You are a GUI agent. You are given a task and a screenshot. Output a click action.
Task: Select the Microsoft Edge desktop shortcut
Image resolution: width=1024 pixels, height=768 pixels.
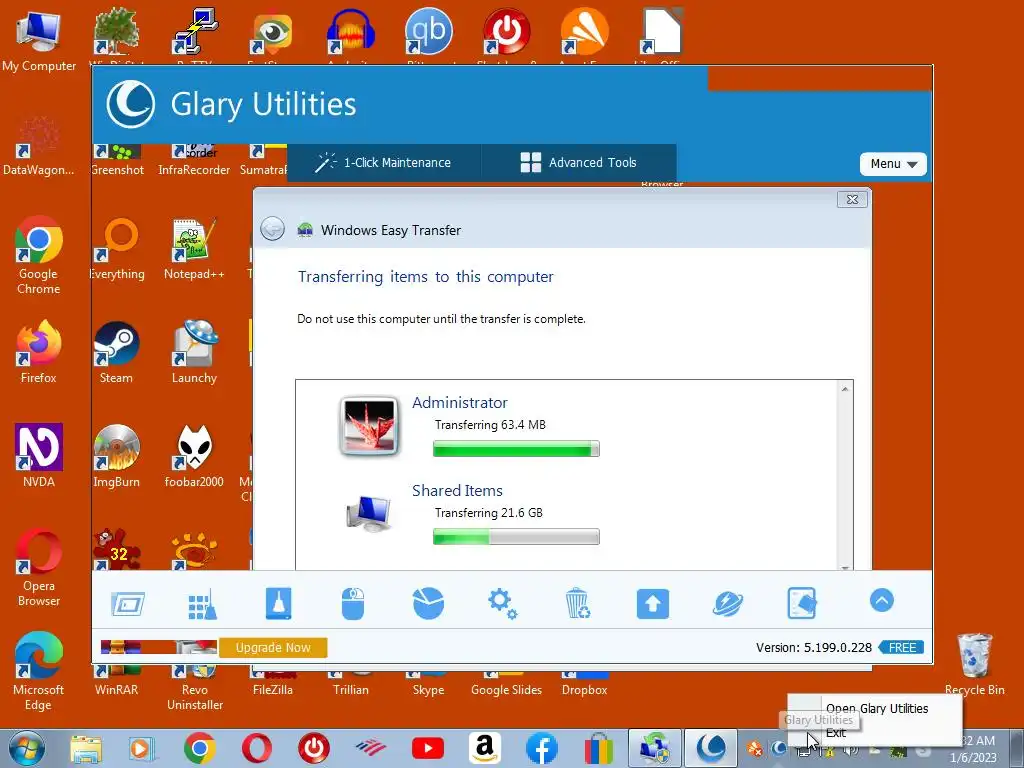pos(39,671)
